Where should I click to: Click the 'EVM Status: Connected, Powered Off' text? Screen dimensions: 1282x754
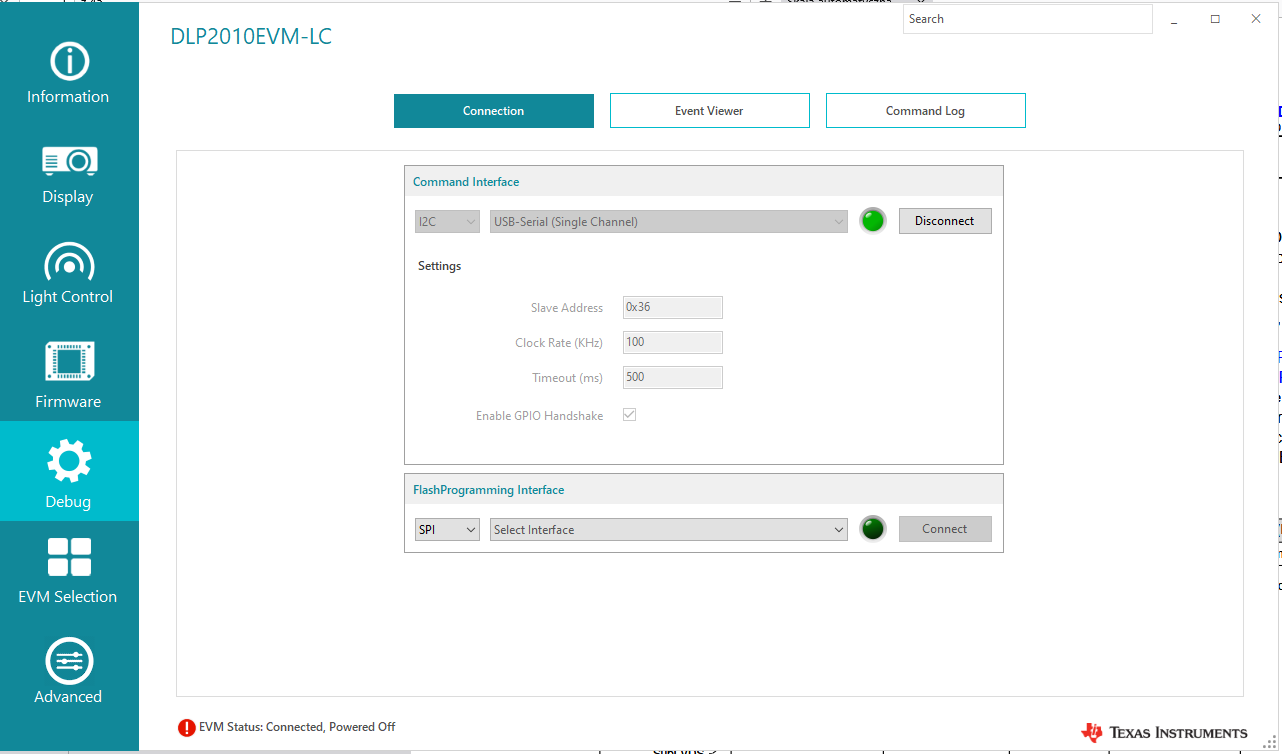(x=297, y=727)
